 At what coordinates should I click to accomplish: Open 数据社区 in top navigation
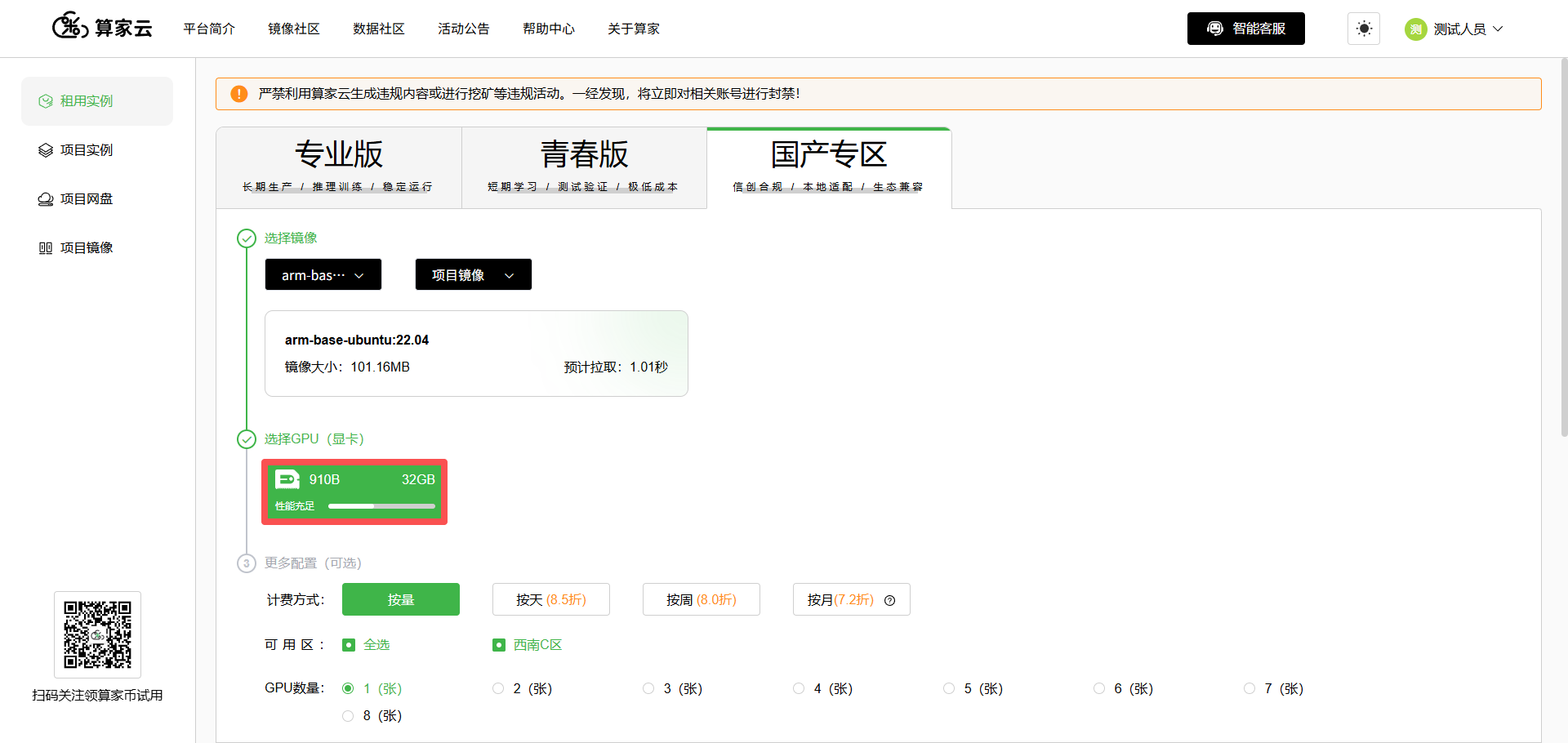(379, 29)
